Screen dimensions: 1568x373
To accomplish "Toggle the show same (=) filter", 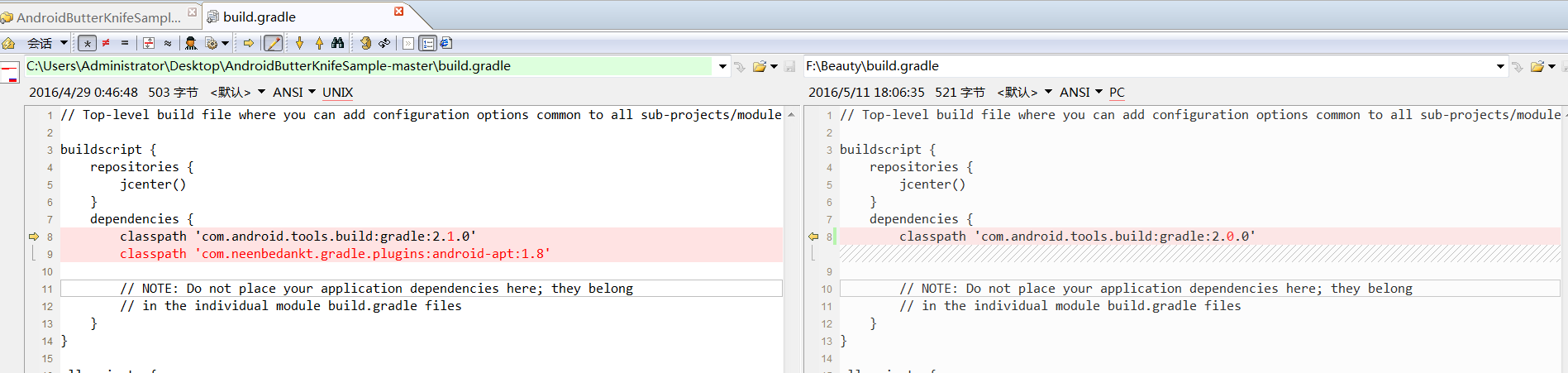I will click(125, 43).
